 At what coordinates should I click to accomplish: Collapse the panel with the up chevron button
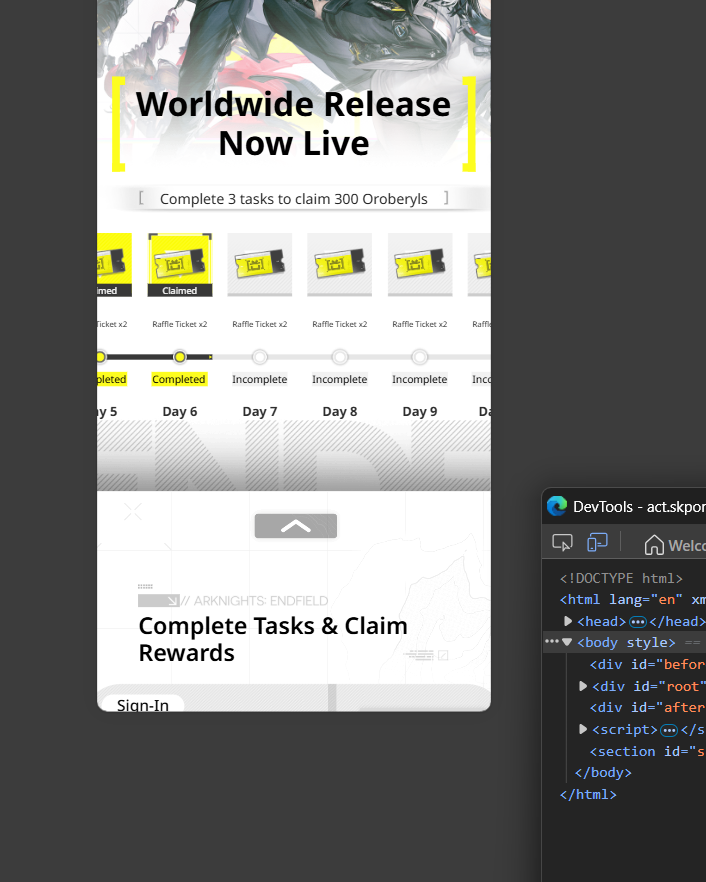click(296, 526)
